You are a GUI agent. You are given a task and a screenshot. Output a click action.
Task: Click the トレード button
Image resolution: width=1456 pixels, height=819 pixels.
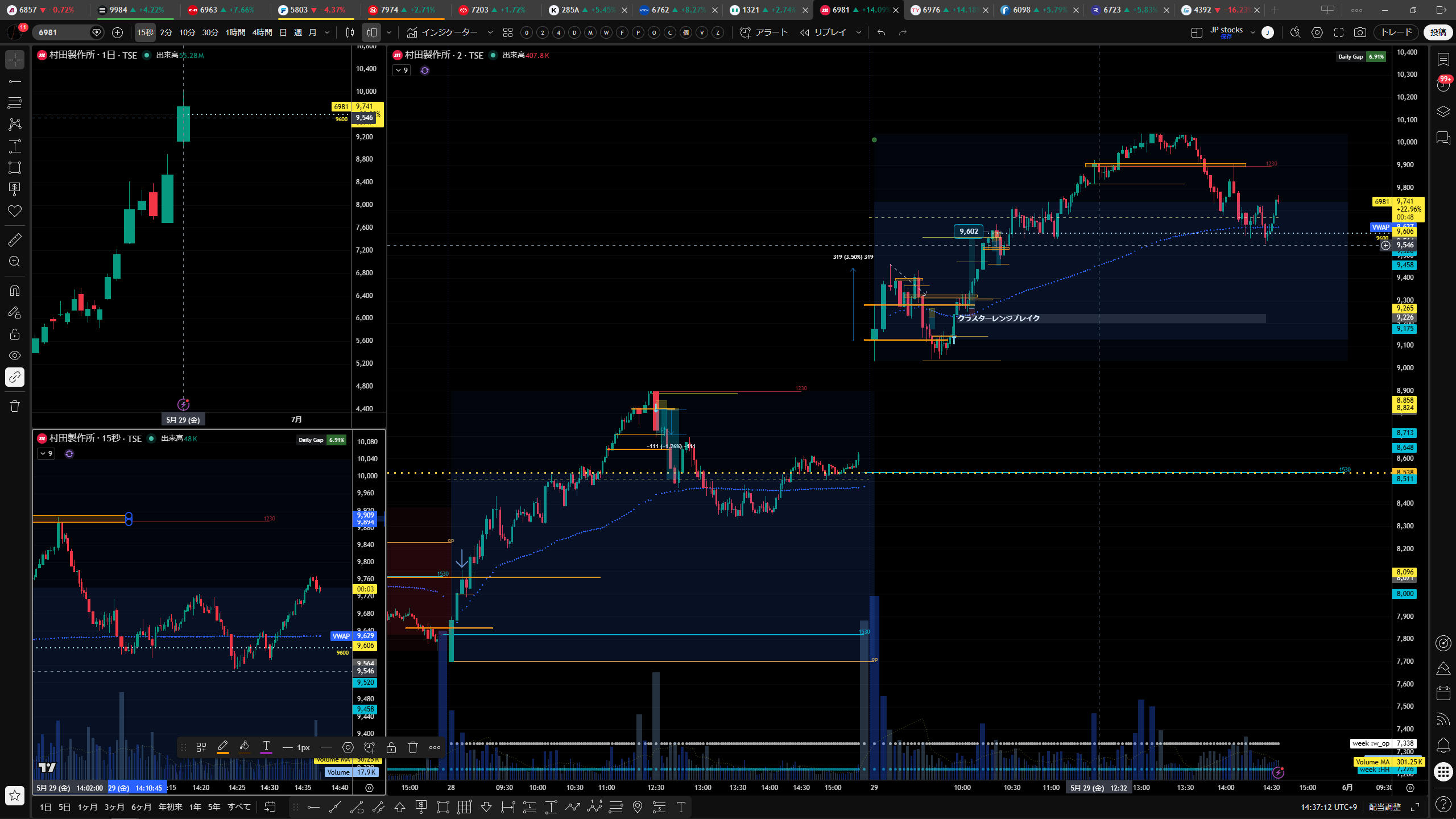point(1396,32)
